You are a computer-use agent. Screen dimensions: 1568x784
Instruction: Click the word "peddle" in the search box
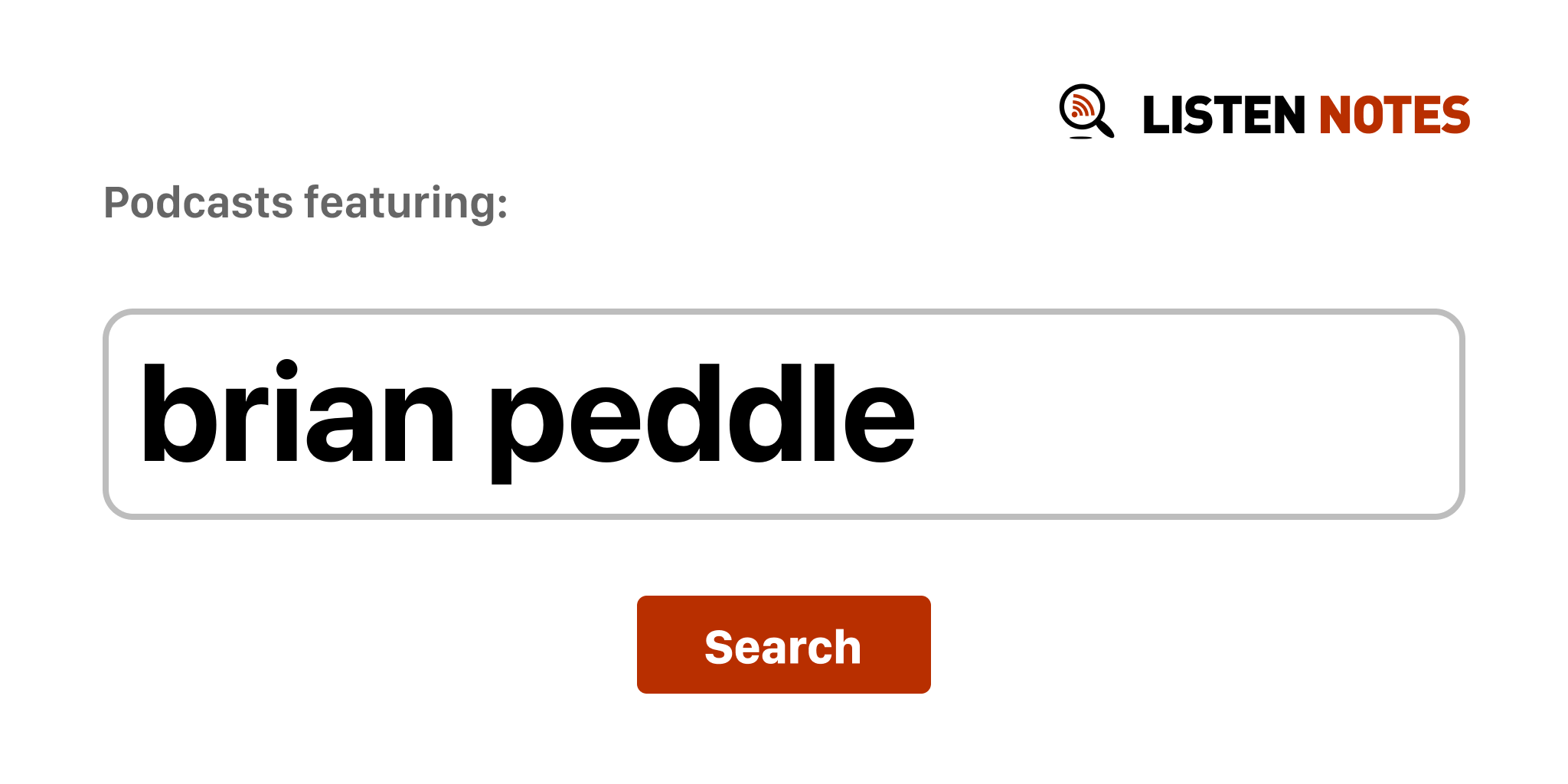701,414
